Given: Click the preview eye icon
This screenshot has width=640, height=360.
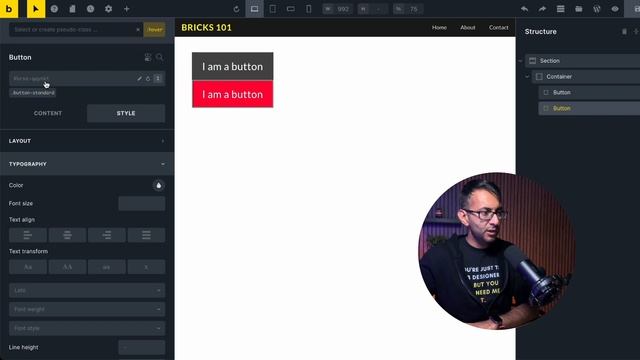Looking at the screenshot, I should [615, 9].
